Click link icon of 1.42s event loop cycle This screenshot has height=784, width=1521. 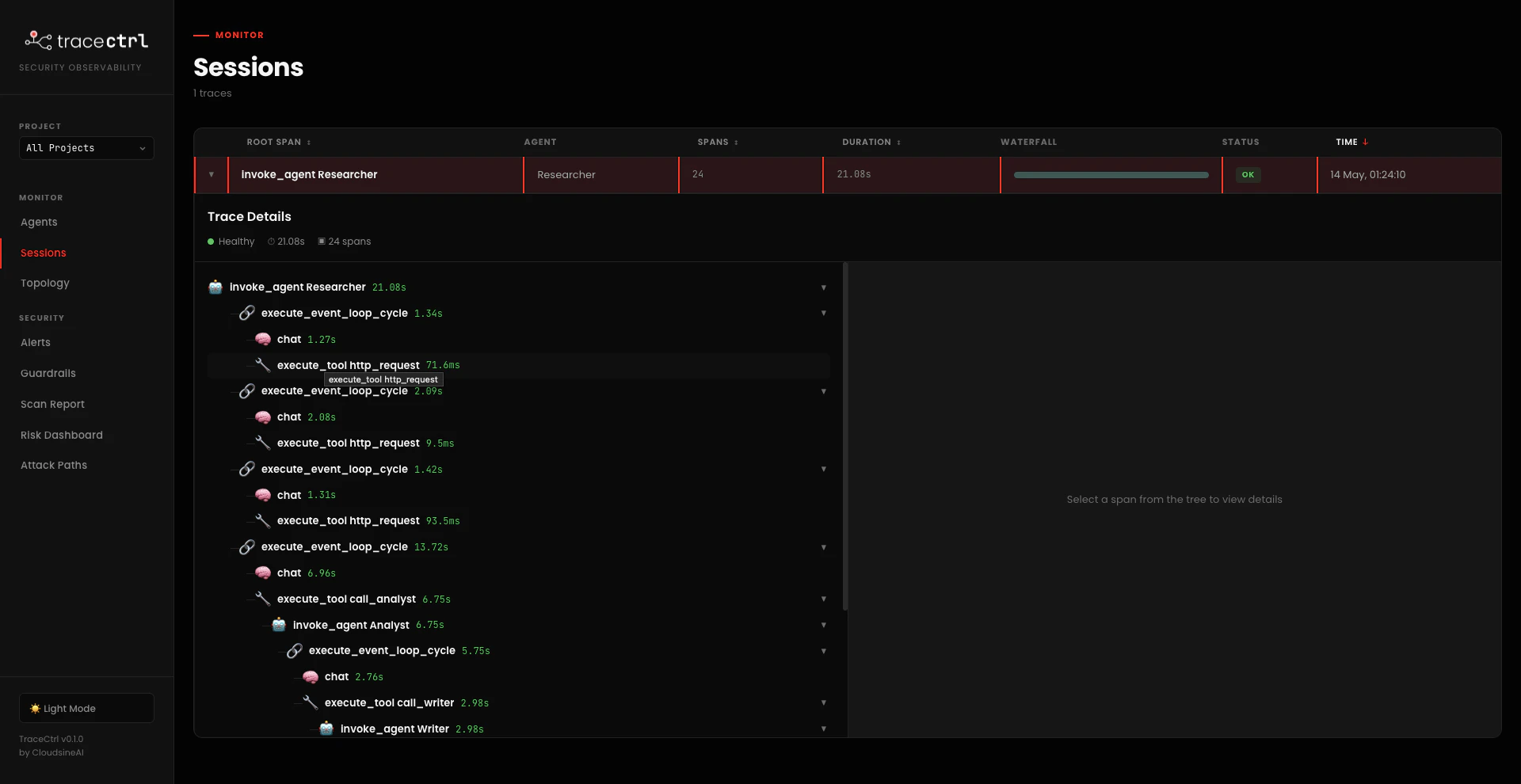pyautogui.click(x=247, y=469)
